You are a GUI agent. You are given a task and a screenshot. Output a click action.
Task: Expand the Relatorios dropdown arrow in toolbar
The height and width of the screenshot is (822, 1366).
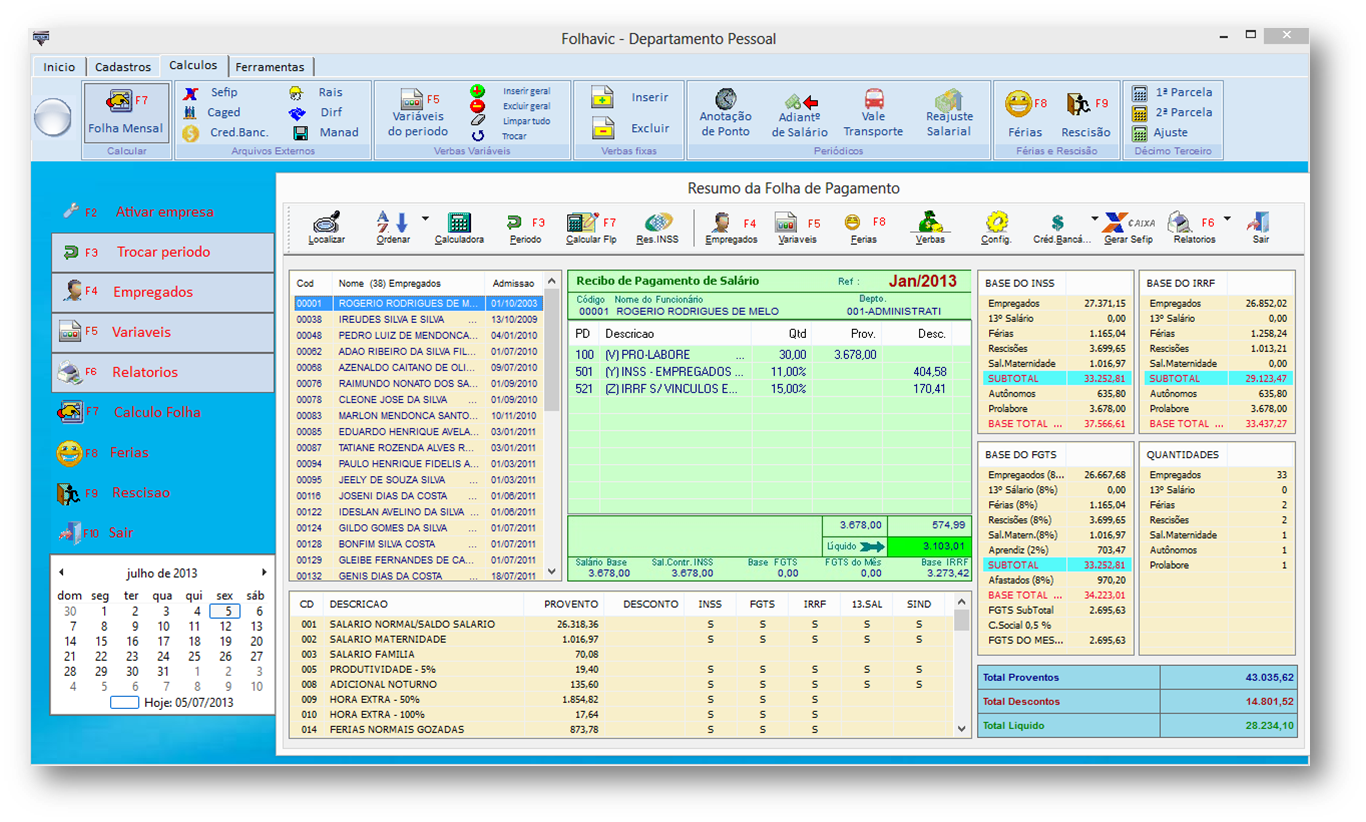tap(1227, 218)
